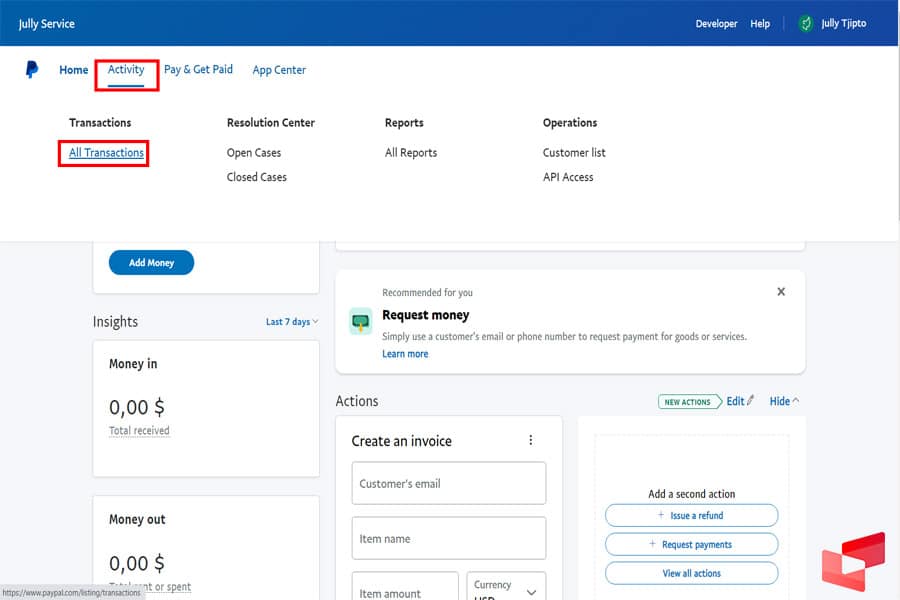Click the Add Money button

click(151, 263)
